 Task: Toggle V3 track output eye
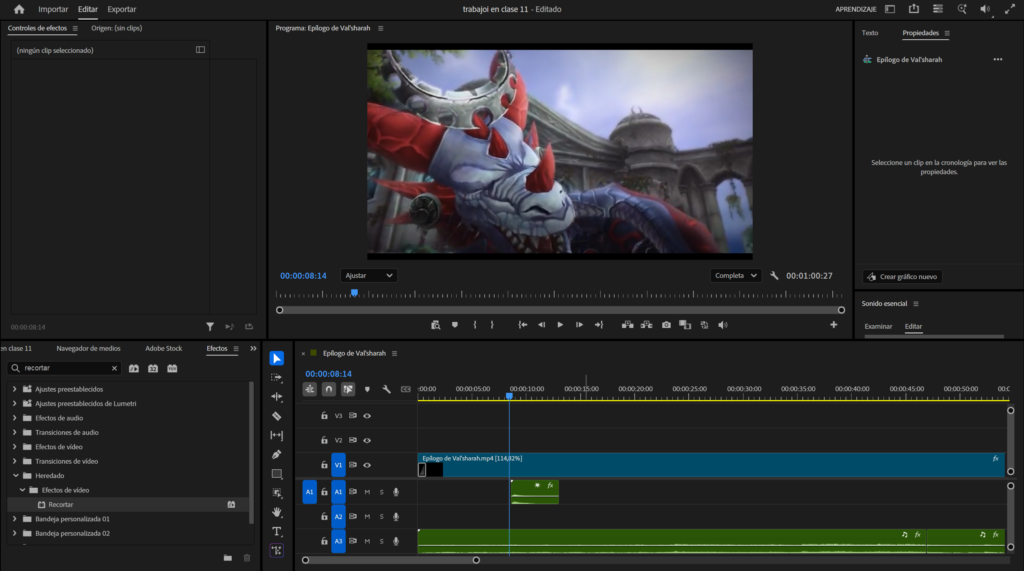pos(367,416)
